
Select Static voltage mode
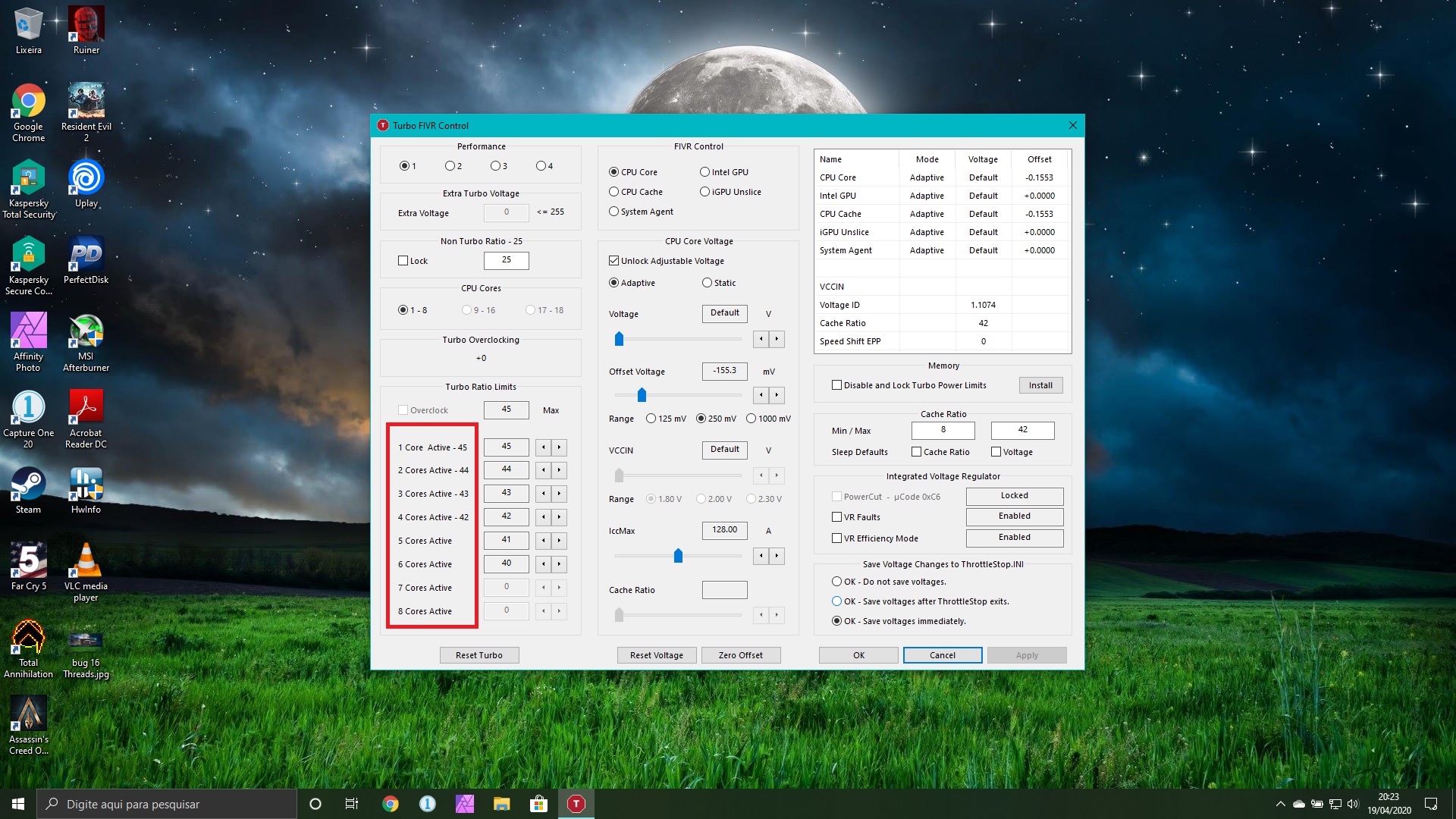708,283
